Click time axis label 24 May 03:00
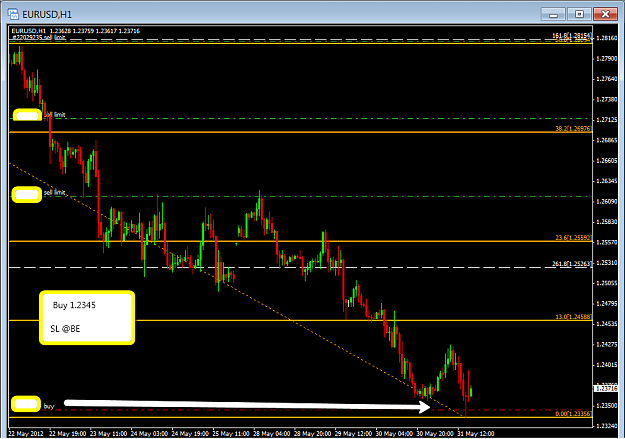Viewport: 625px width, 439px height. 149,433
